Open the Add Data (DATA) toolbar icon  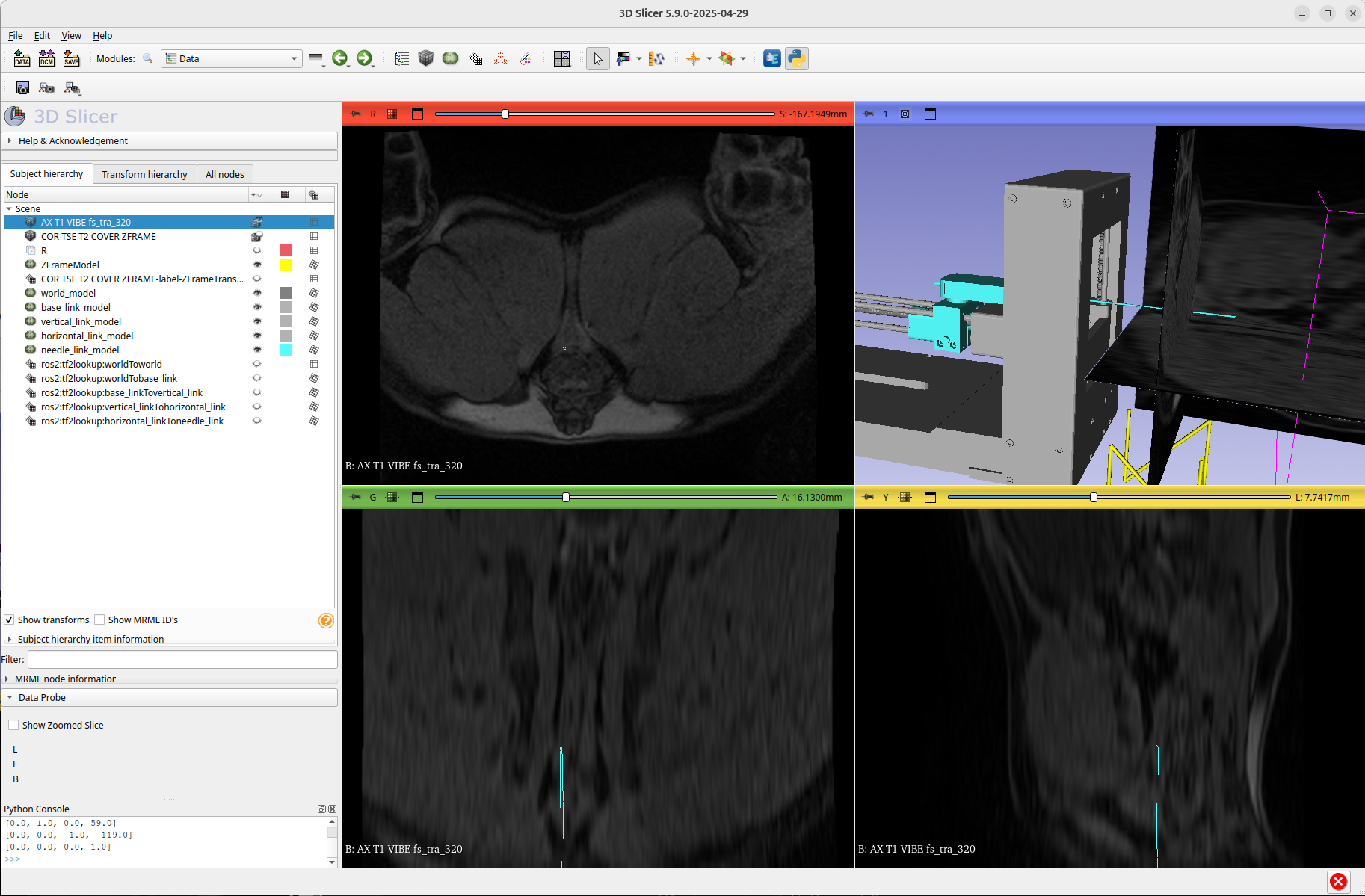coord(22,58)
